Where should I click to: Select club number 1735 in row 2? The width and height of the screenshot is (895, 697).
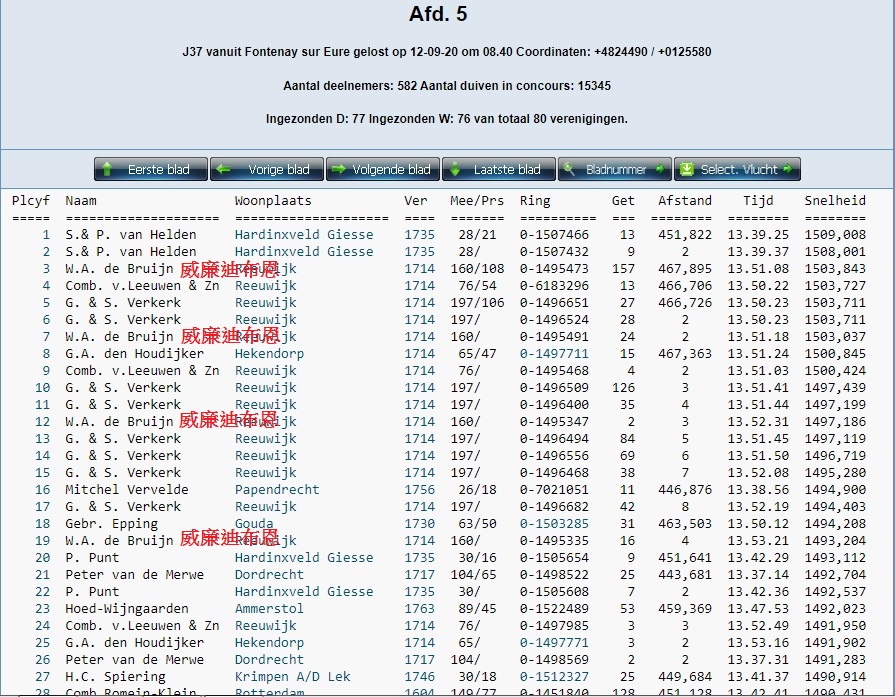420,252
